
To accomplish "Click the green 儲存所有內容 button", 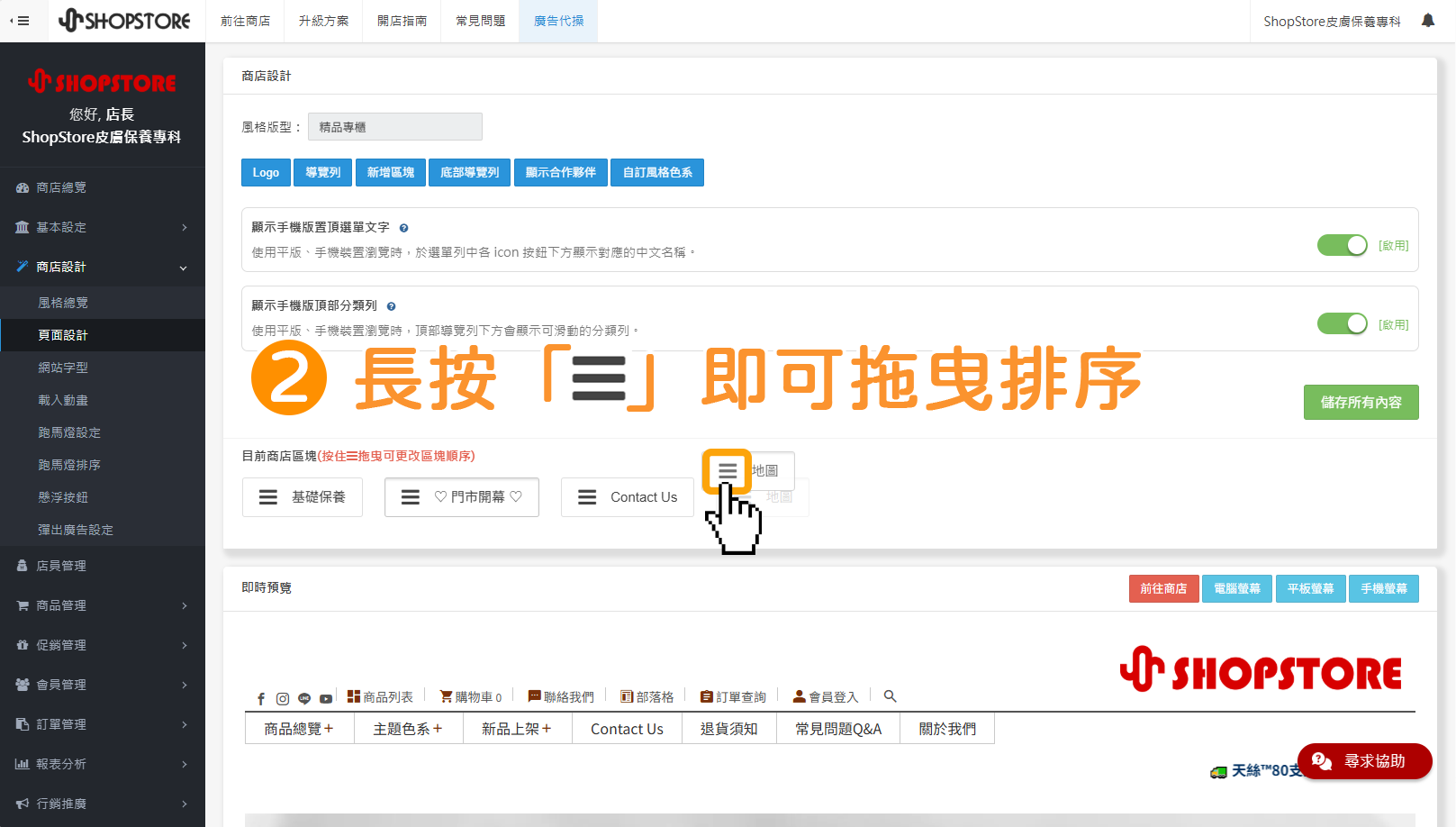I will [1361, 402].
